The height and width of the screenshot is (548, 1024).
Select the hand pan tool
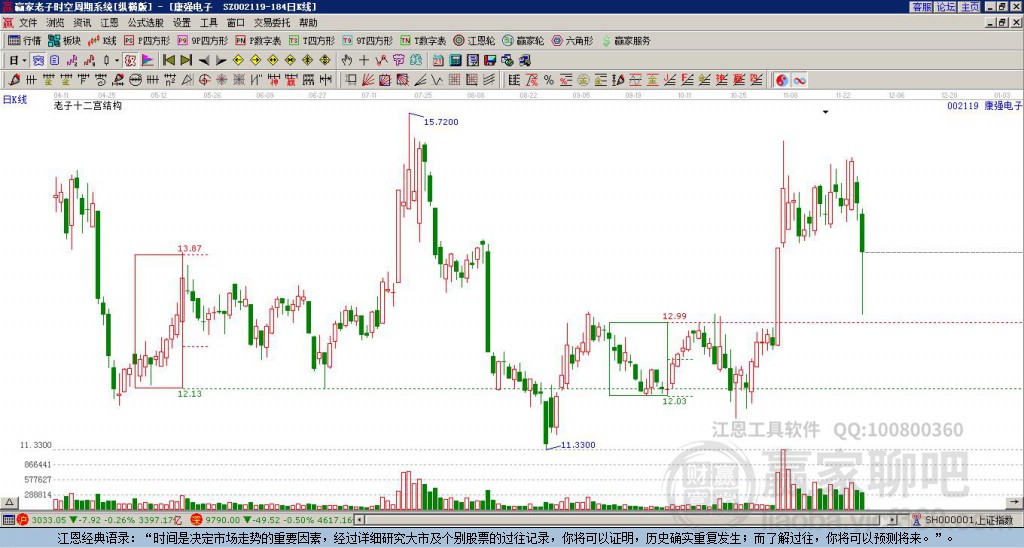[347, 60]
